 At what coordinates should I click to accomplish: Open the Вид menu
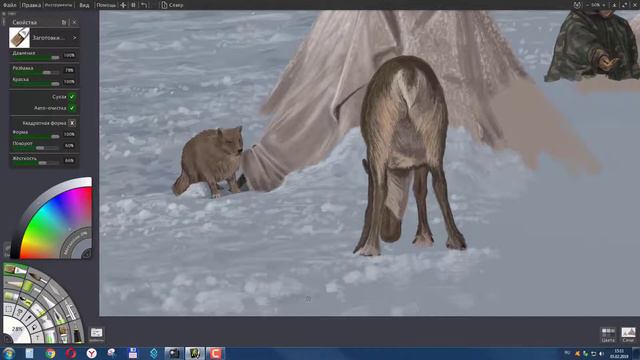pyautogui.click(x=84, y=5)
